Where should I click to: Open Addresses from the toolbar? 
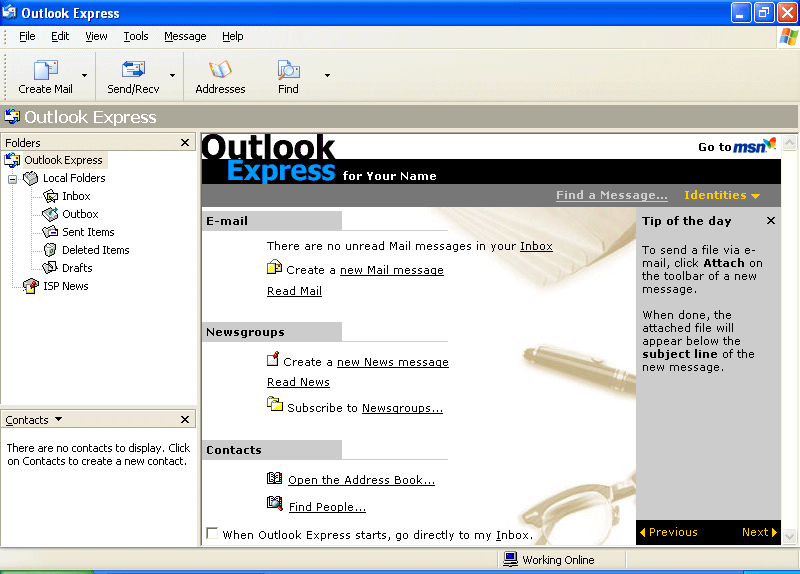(220, 71)
